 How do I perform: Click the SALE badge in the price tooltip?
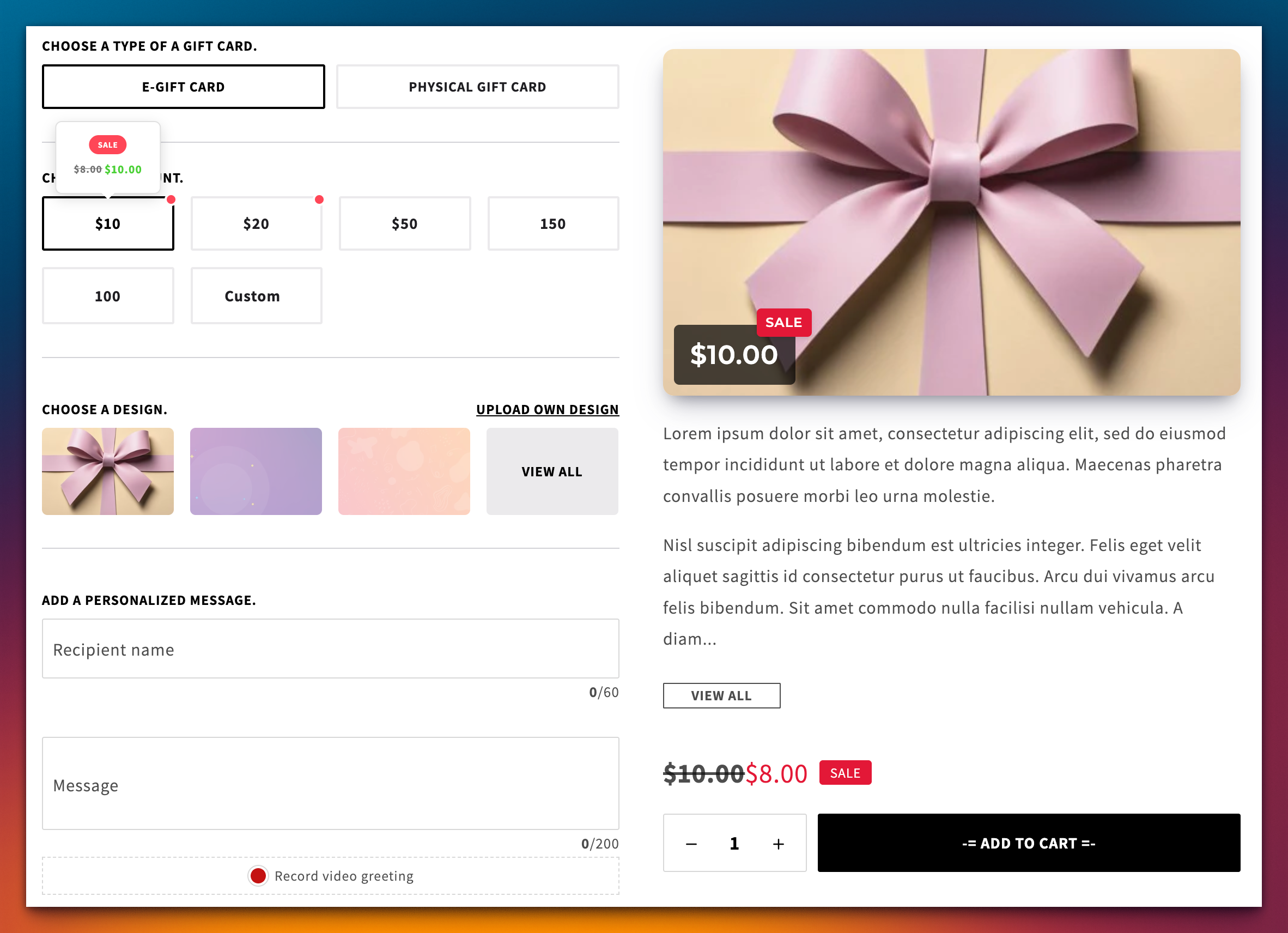coord(107,144)
